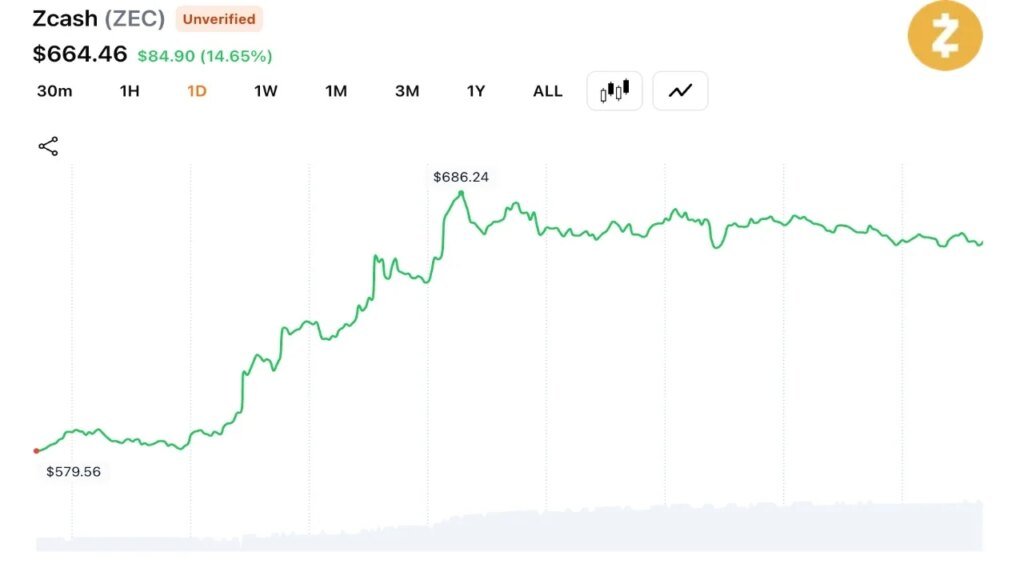
Task: Switch to candlestick chart view
Action: pos(614,91)
